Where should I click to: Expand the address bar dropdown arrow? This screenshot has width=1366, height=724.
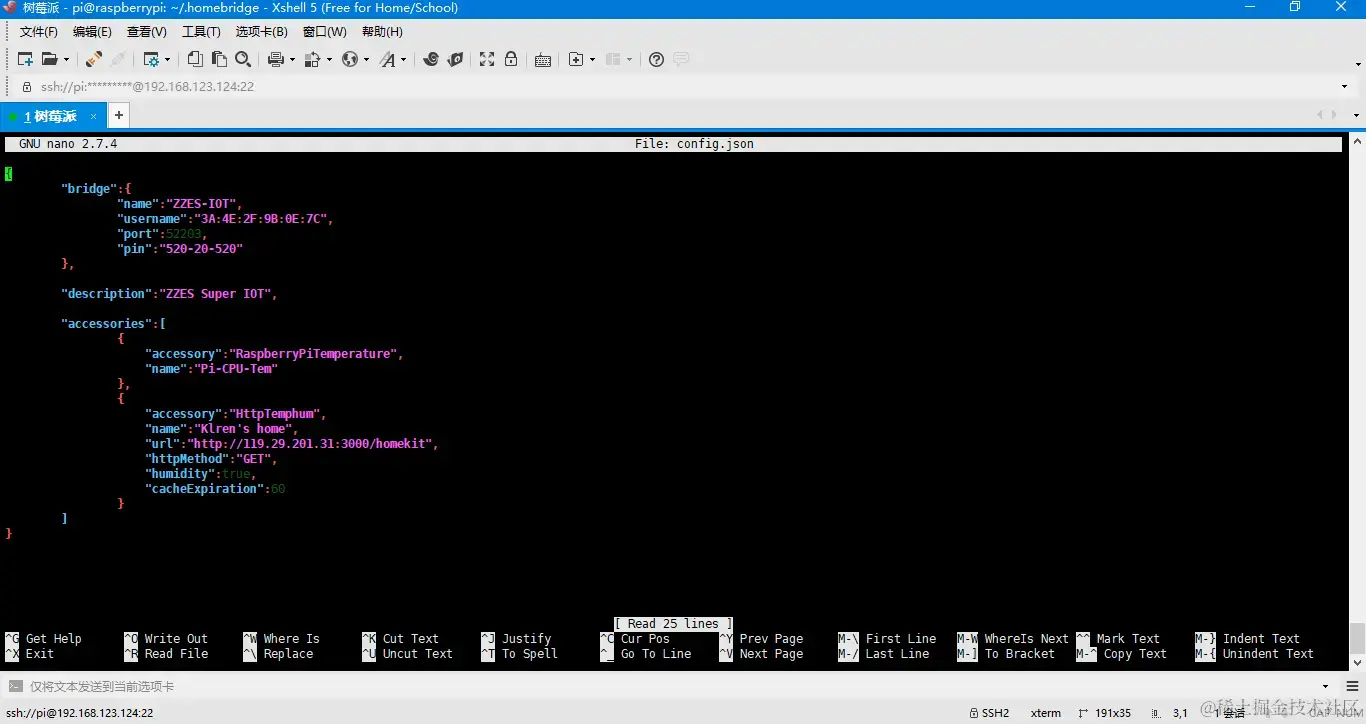pos(1345,87)
